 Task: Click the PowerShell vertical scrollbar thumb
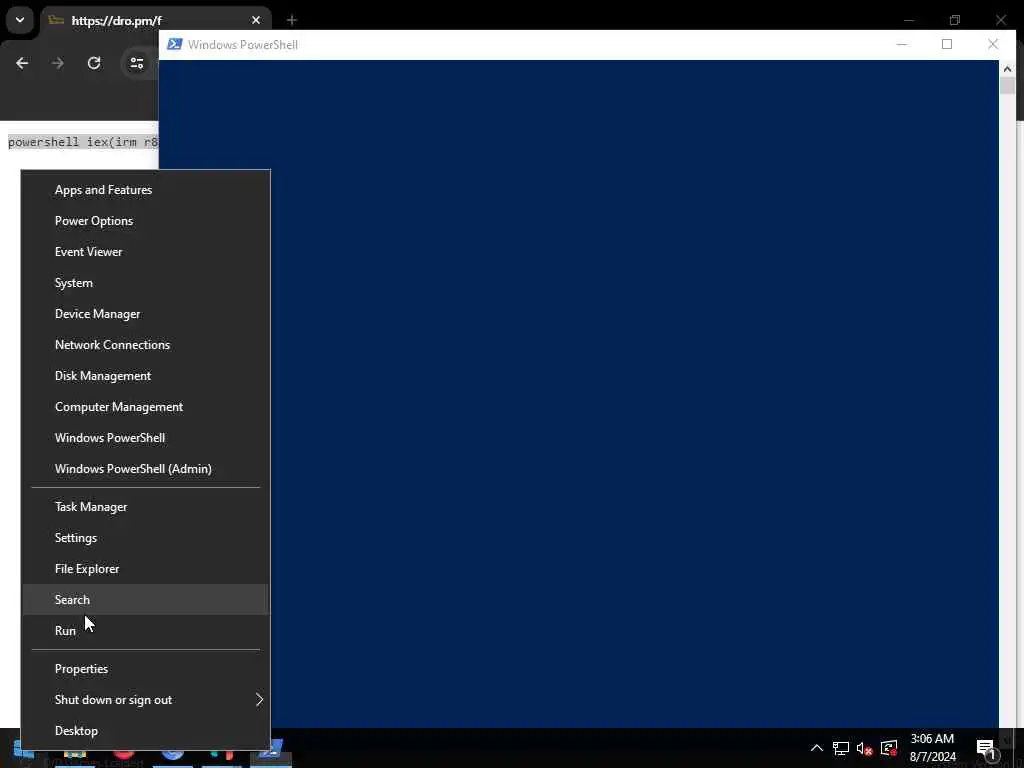[1007, 86]
